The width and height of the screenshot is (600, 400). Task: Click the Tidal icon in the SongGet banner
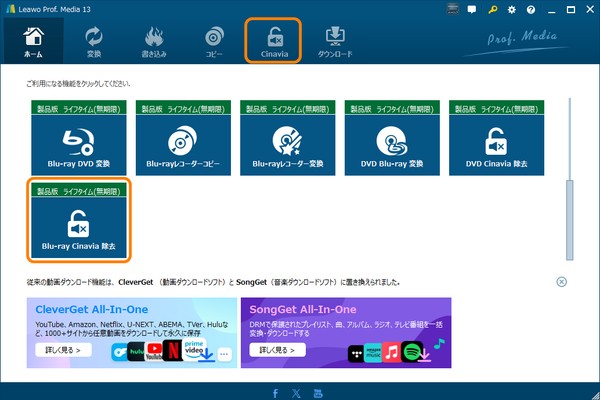356,354
